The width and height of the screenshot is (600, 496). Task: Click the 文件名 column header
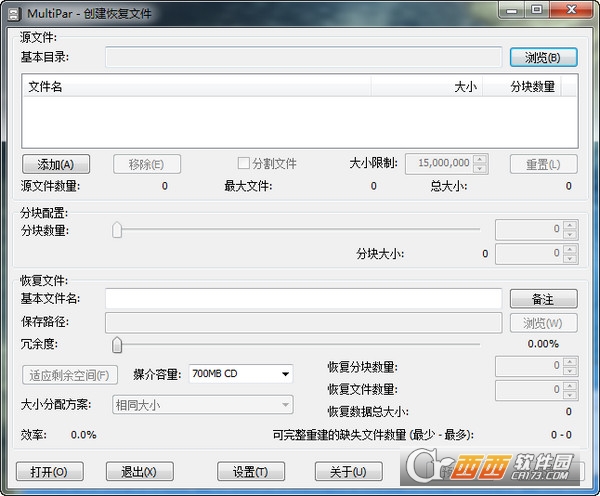click(197, 86)
